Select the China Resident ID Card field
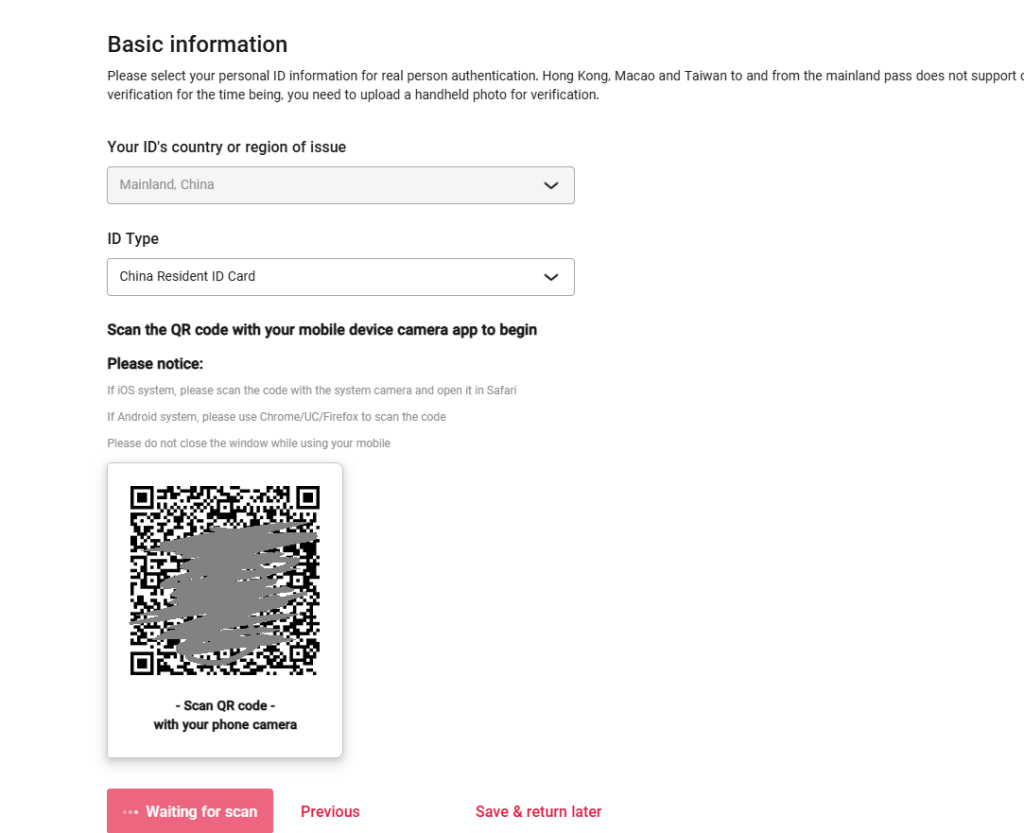The image size is (1024, 833). tap(340, 277)
